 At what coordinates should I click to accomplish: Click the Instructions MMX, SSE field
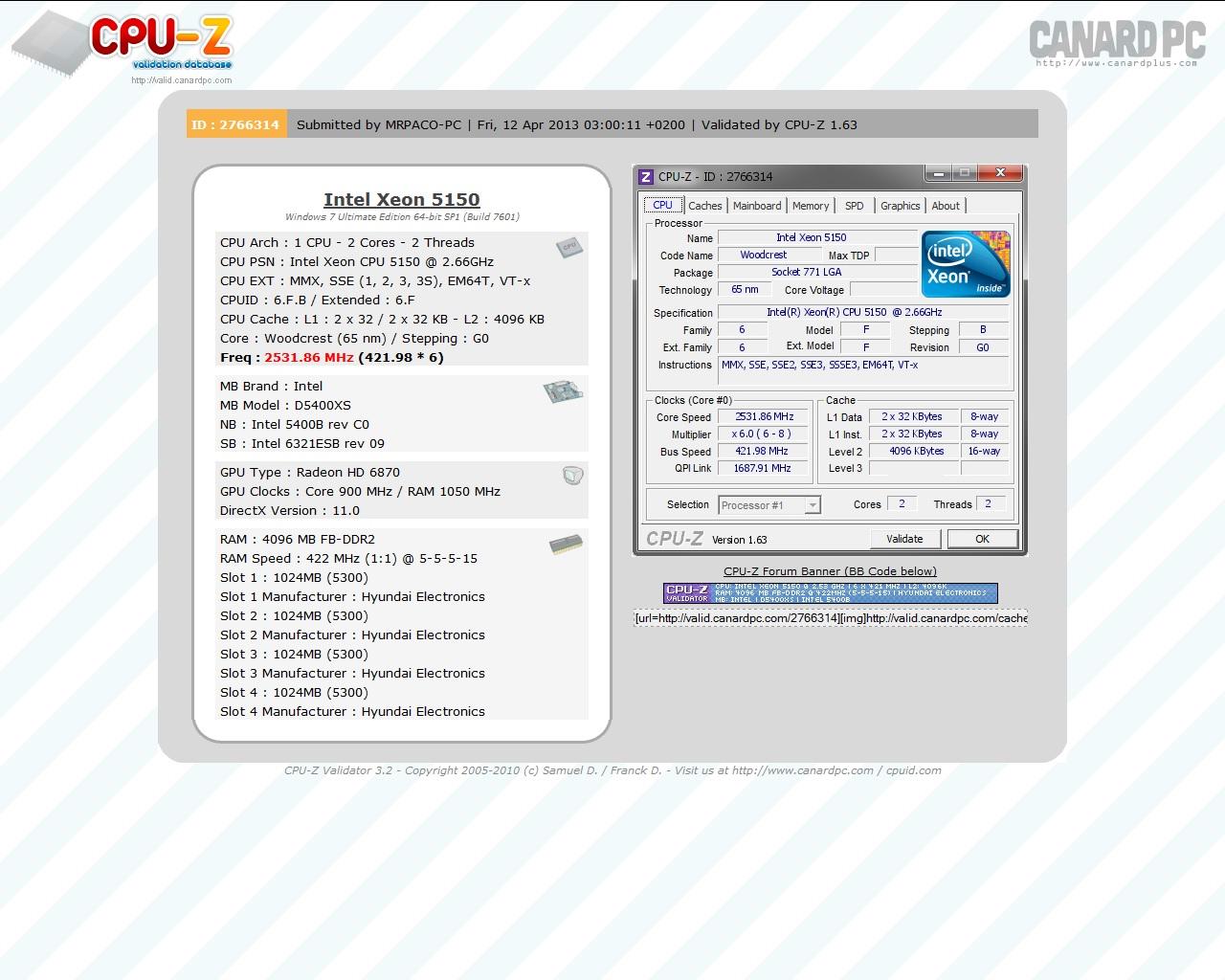pyautogui.click(x=864, y=370)
